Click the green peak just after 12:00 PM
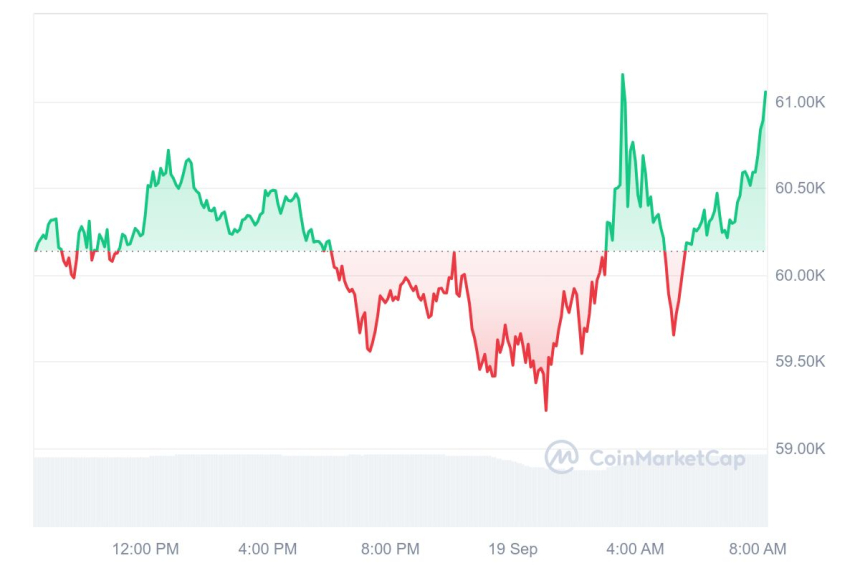 tap(168, 151)
